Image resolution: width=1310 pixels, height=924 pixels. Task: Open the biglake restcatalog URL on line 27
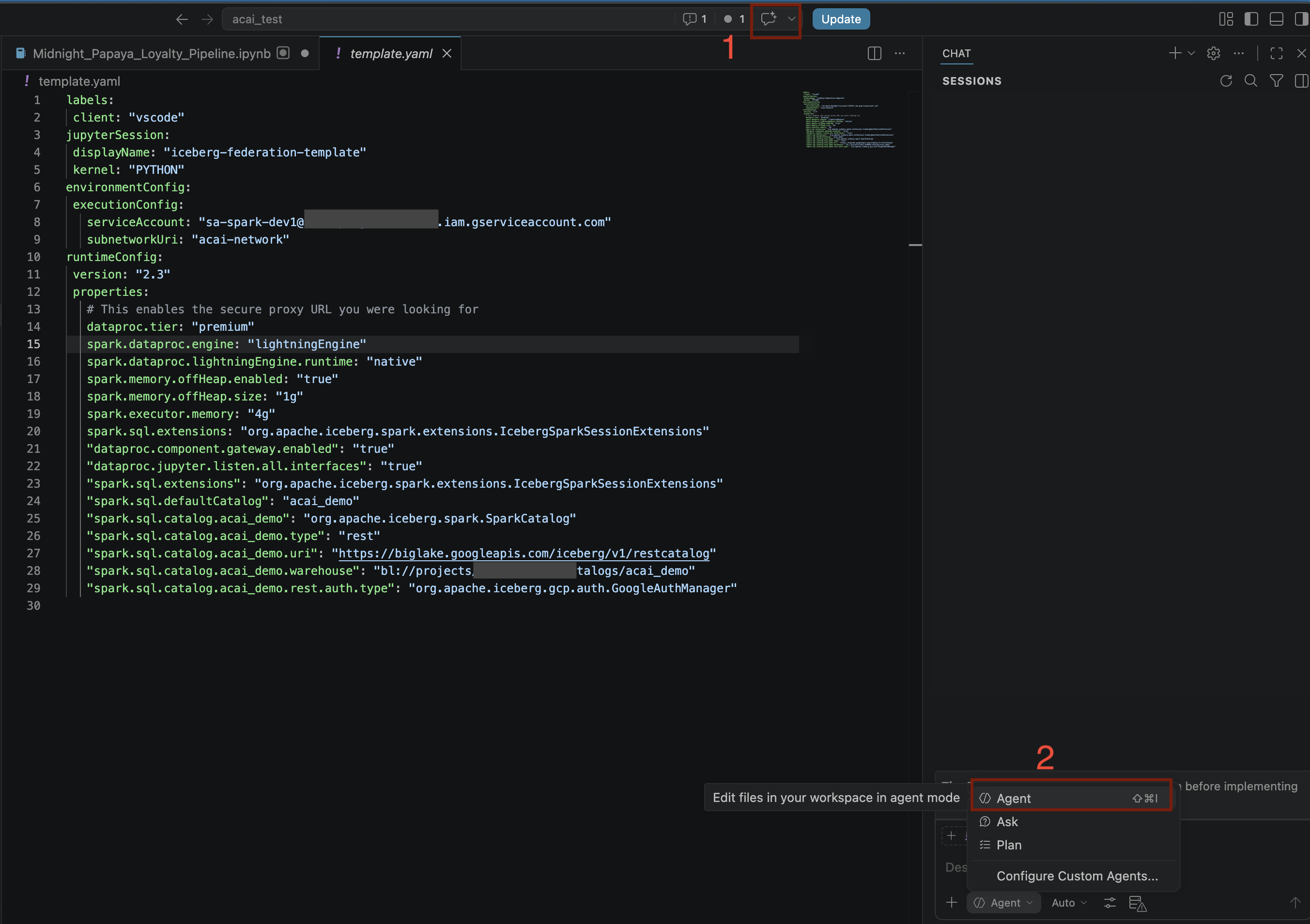(524, 553)
